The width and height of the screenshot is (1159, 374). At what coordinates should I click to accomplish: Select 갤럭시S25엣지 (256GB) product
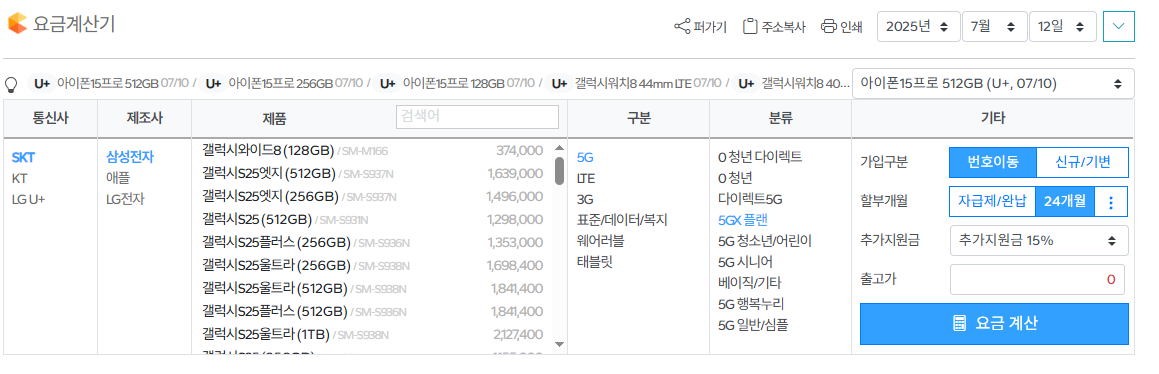(373, 196)
